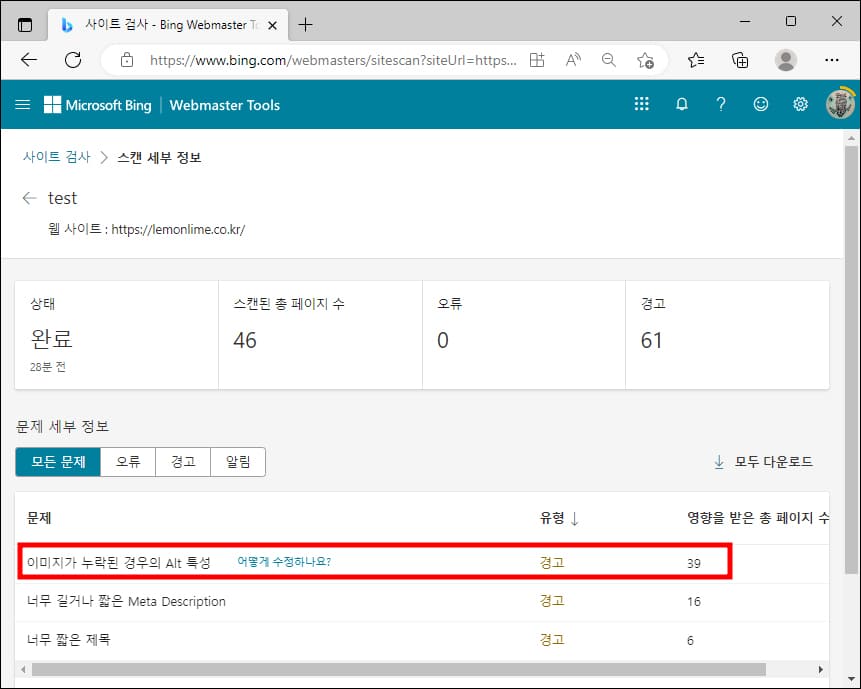This screenshot has height=689, width=861.
Task: Open Edge Collections icon in the toolbar
Action: (739, 60)
